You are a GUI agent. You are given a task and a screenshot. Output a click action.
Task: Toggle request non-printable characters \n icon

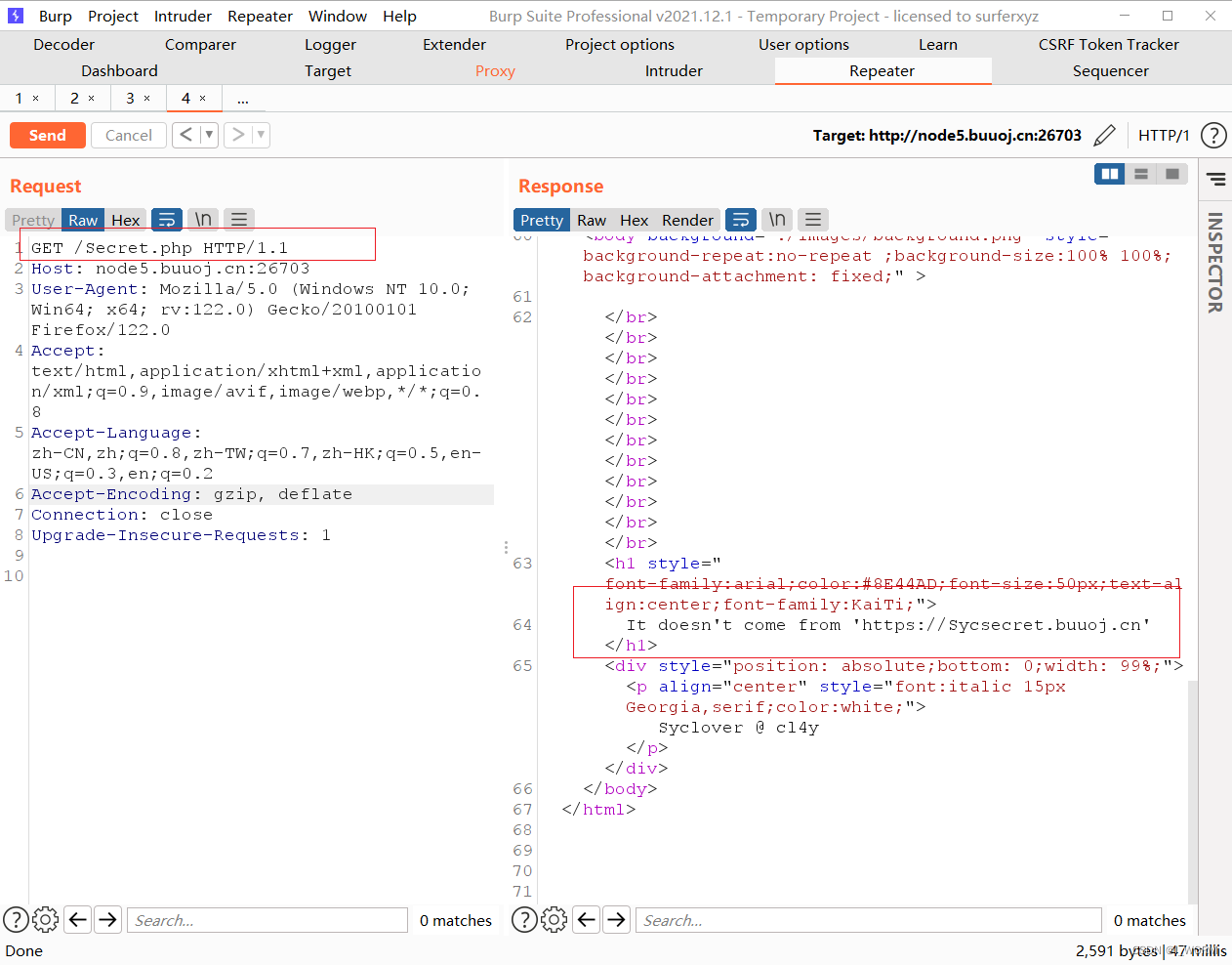click(x=203, y=220)
